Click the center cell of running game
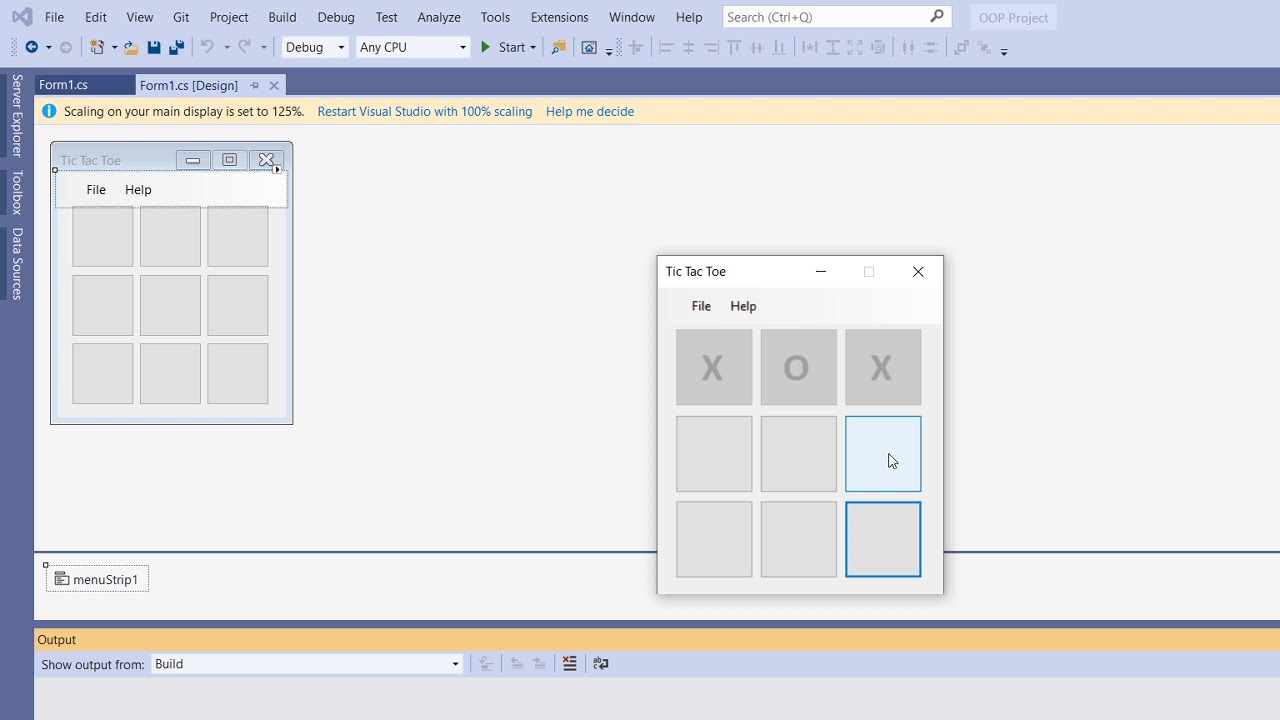 799,454
